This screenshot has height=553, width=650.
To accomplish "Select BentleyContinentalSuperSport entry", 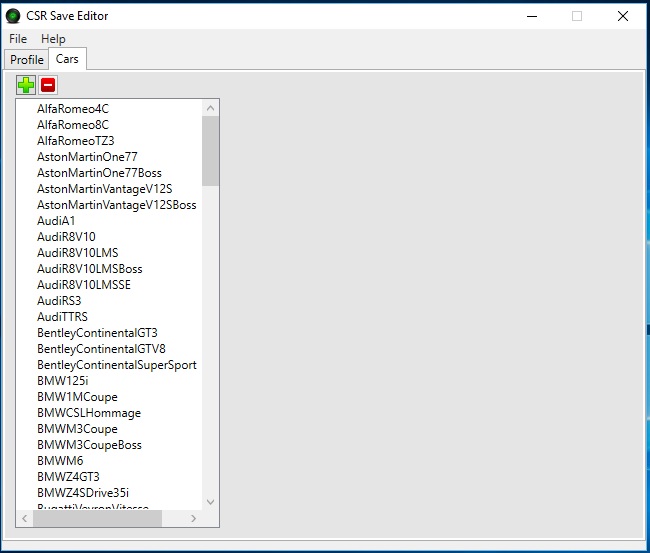I will 116,365.
